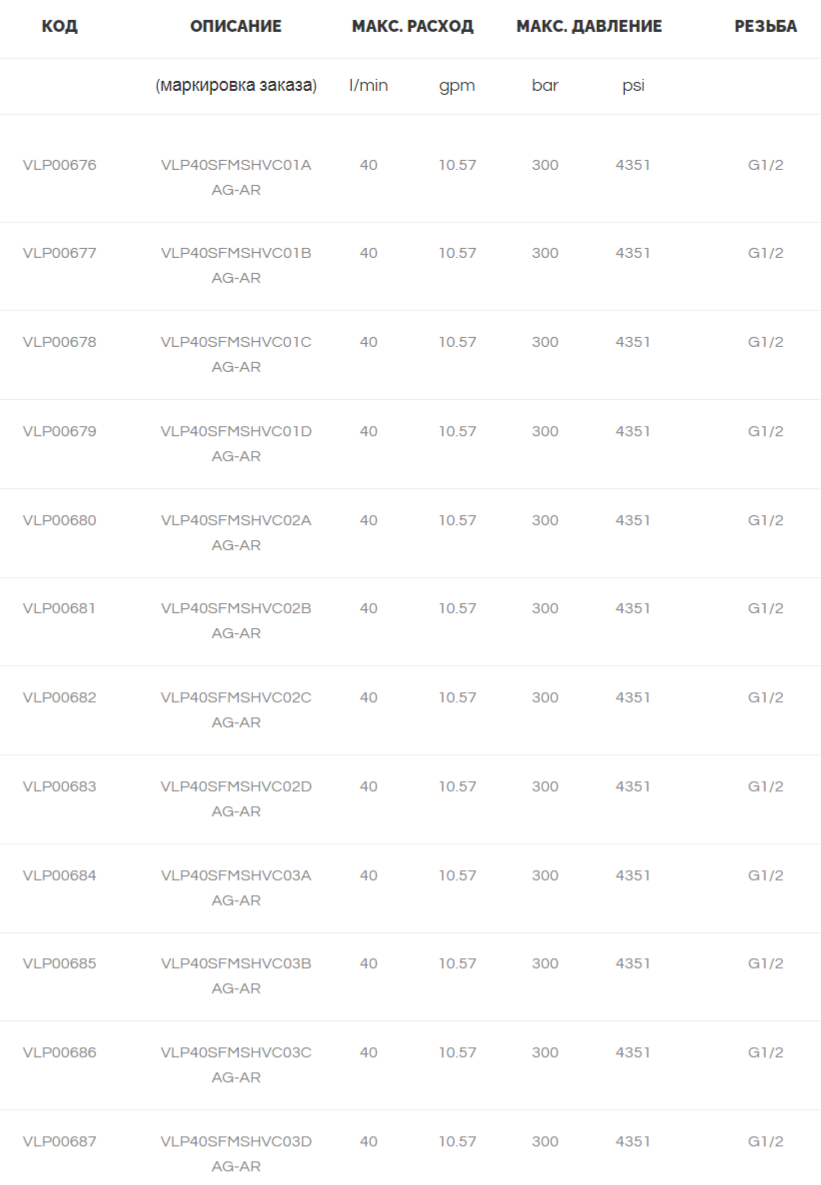Select product code VLP00684
Image resolution: width=821 pixels, height=1185 pixels.
click(60, 876)
